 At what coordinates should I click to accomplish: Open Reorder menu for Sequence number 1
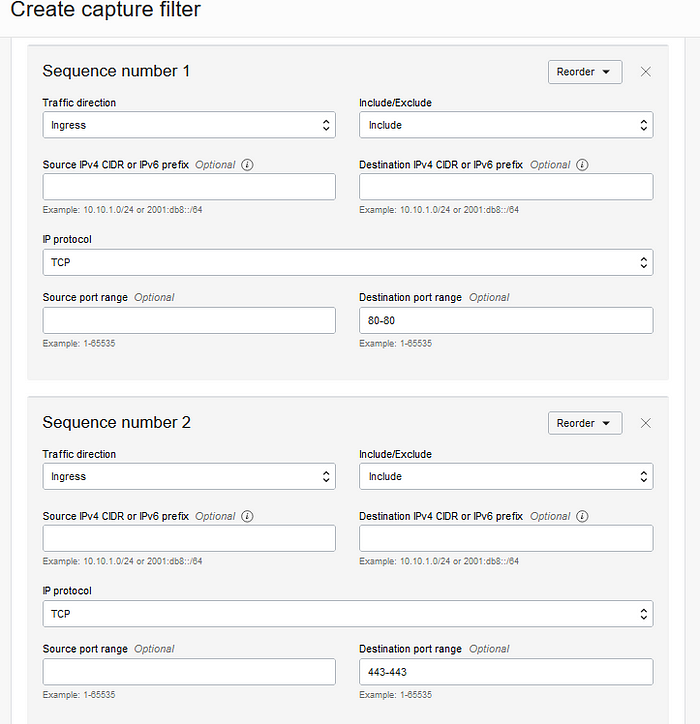pos(585,72)
